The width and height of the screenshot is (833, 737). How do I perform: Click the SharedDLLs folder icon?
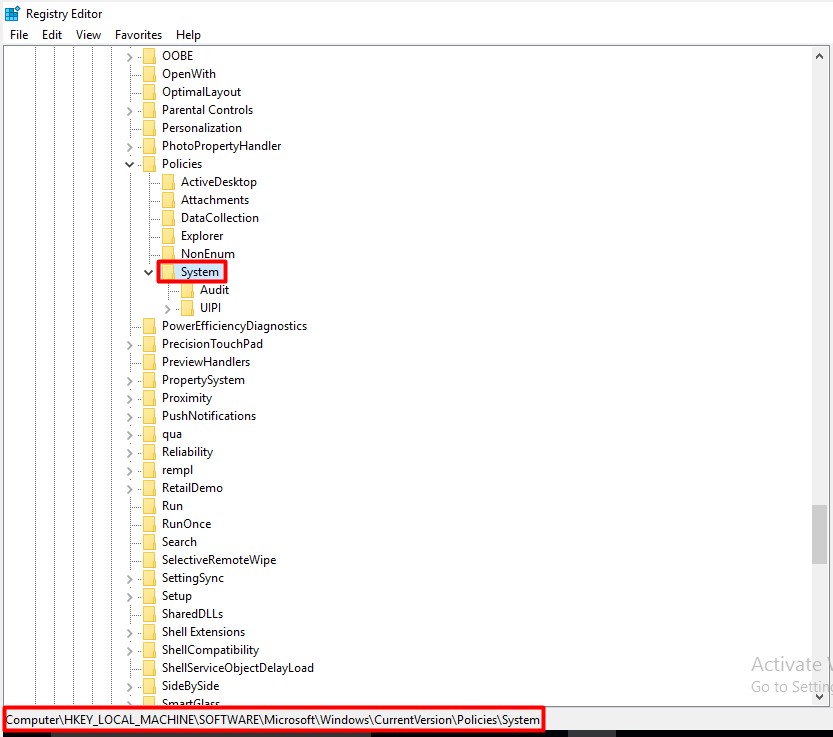(150, 614)
